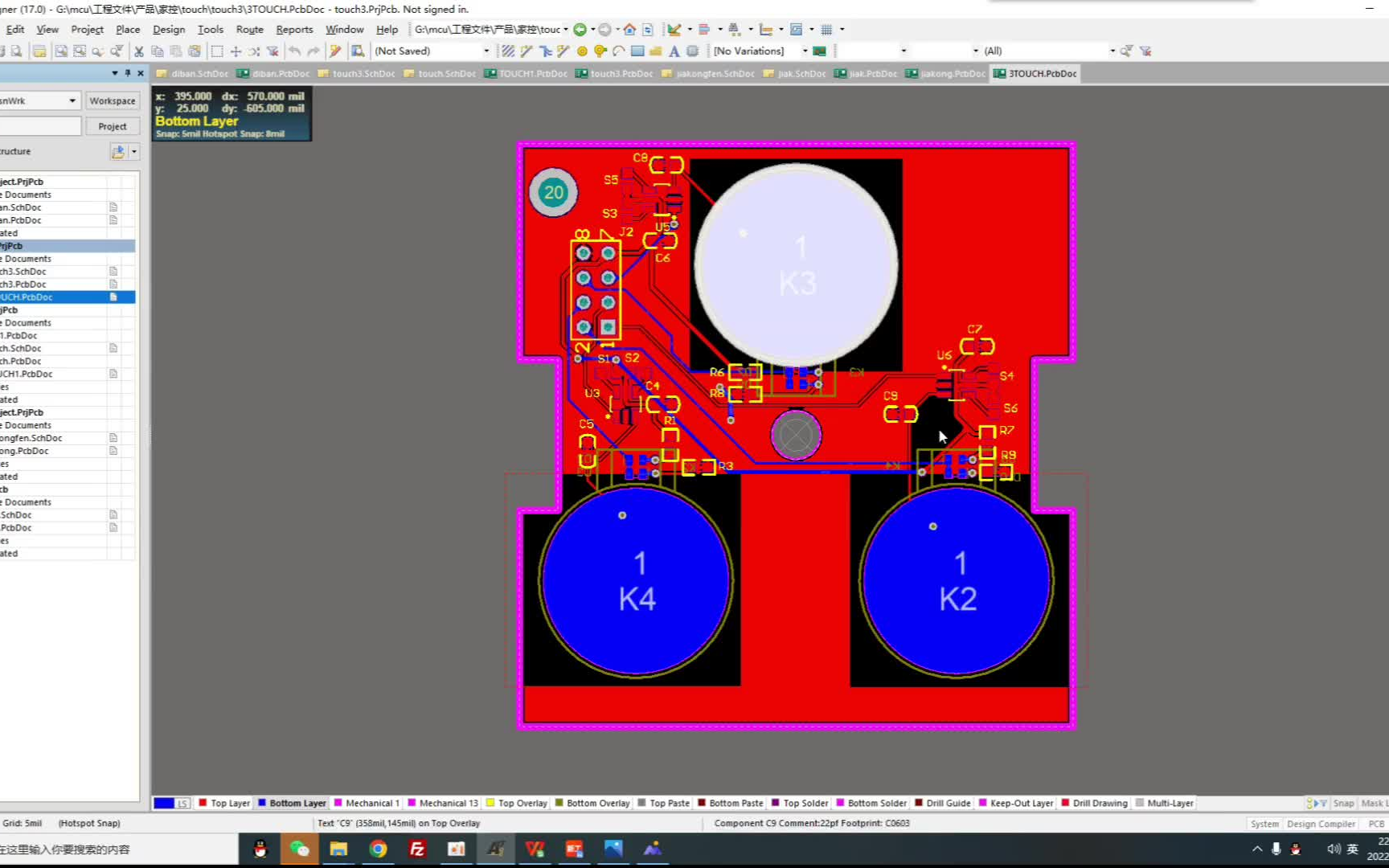Activate the Keep-Out Layer tab
This screenshot has width=1389, height=868.
[x=1015, y=803]
